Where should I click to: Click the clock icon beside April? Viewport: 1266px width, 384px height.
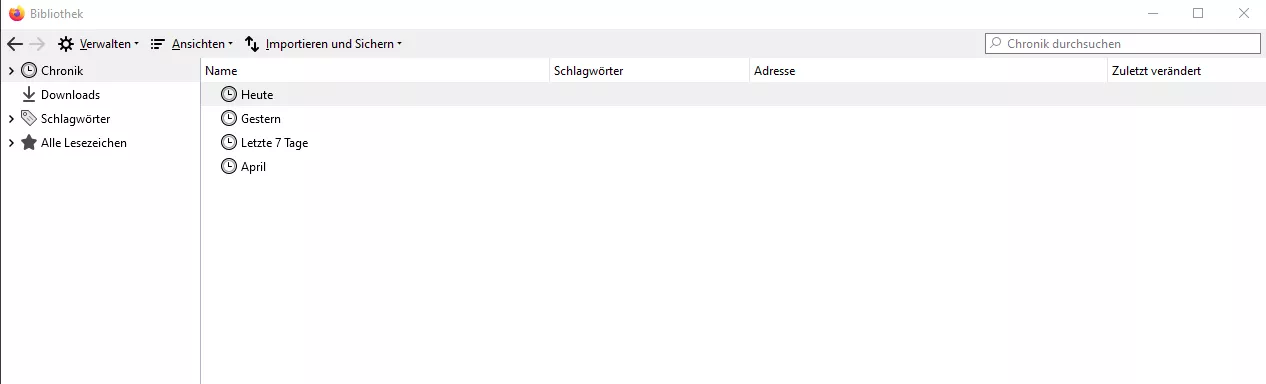[229, 167]
